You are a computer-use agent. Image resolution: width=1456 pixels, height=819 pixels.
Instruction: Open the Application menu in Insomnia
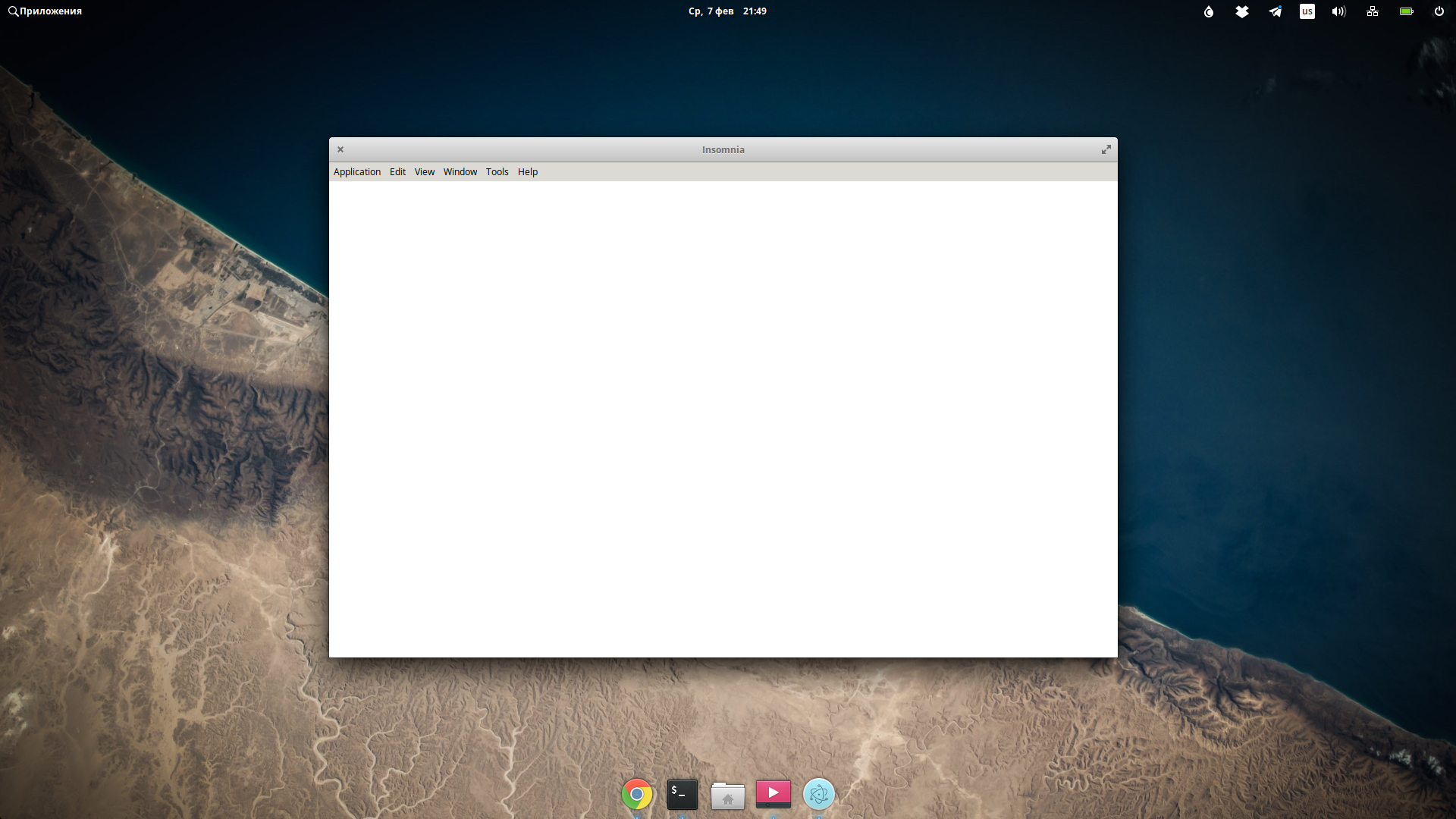coord(356,172)
